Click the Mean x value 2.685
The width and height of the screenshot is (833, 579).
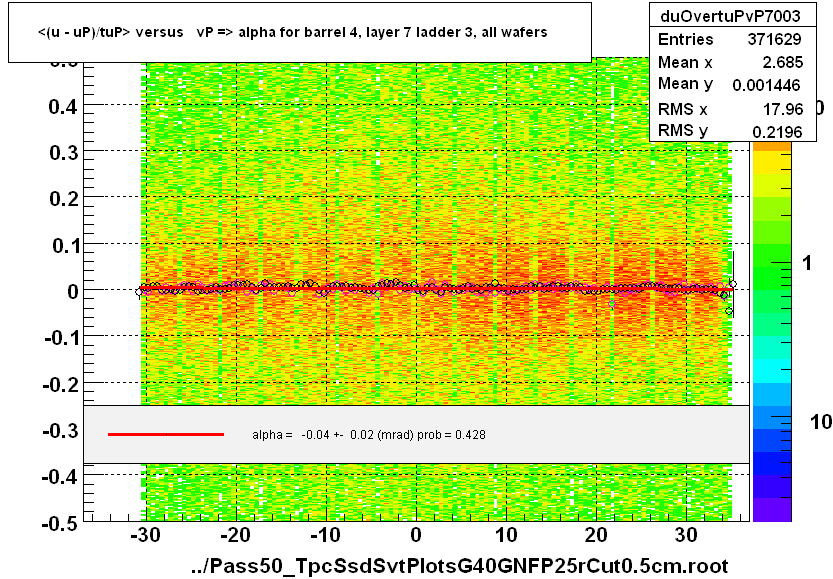[x=783, y=62]
